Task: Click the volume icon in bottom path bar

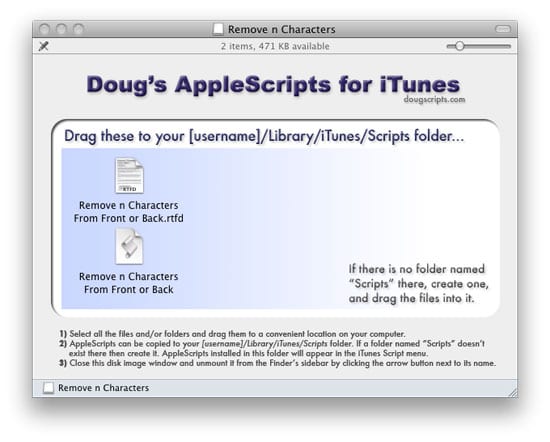Action: (x=48, y=388)
